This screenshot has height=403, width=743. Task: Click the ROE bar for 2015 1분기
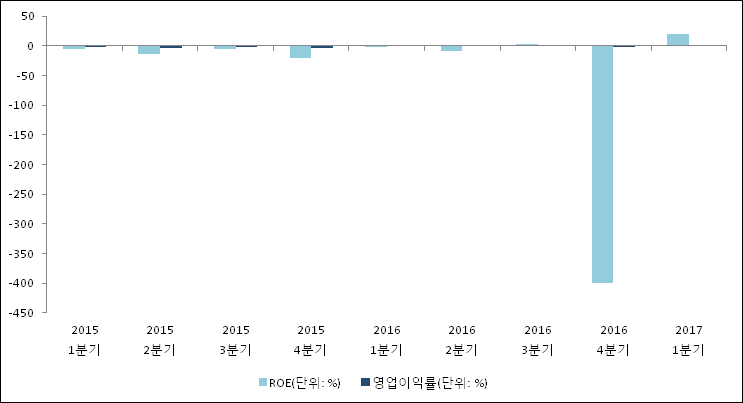coord(73,47)
